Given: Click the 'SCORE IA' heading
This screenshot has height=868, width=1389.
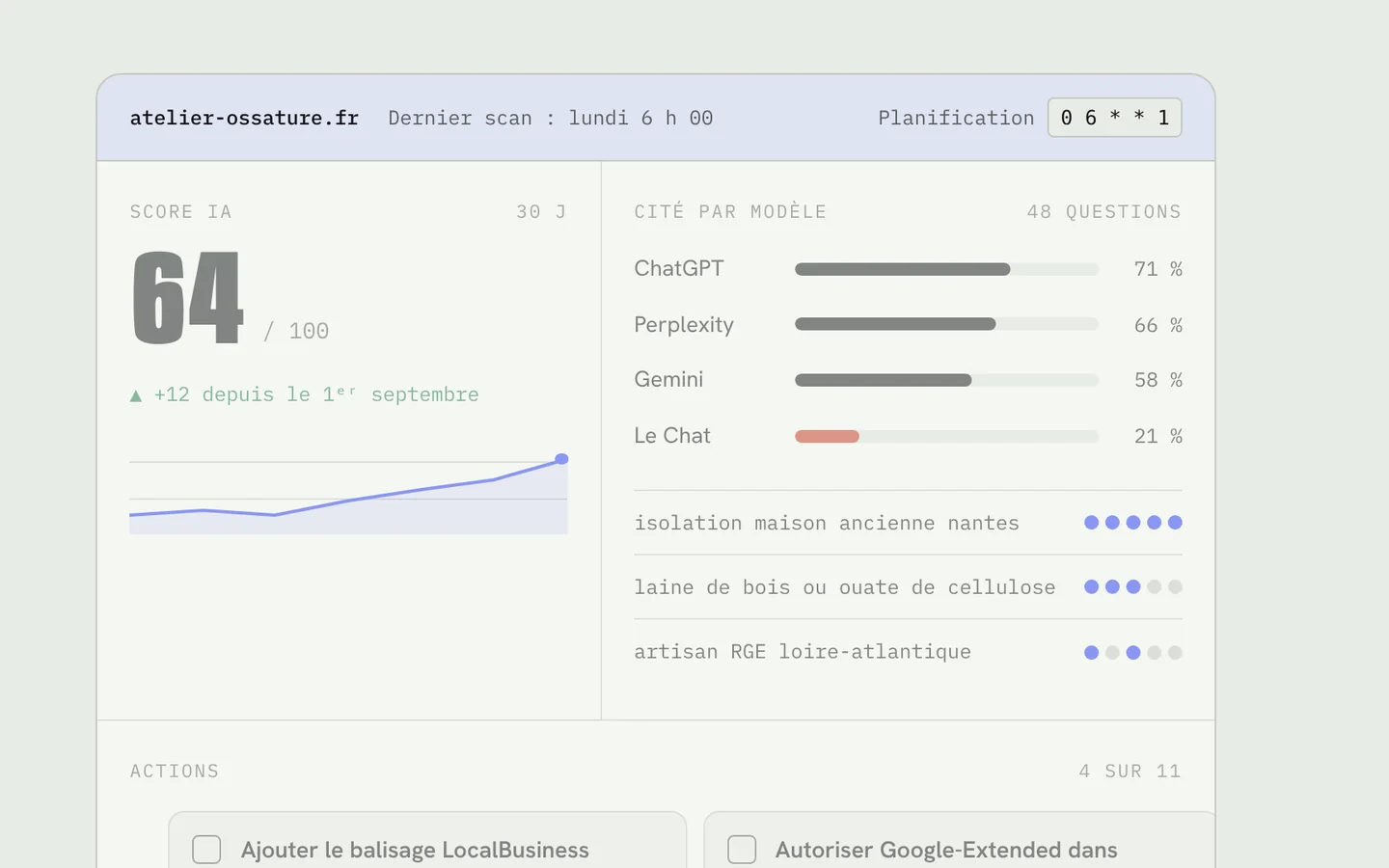Looking at the screenshot, I should coord(181,211).
